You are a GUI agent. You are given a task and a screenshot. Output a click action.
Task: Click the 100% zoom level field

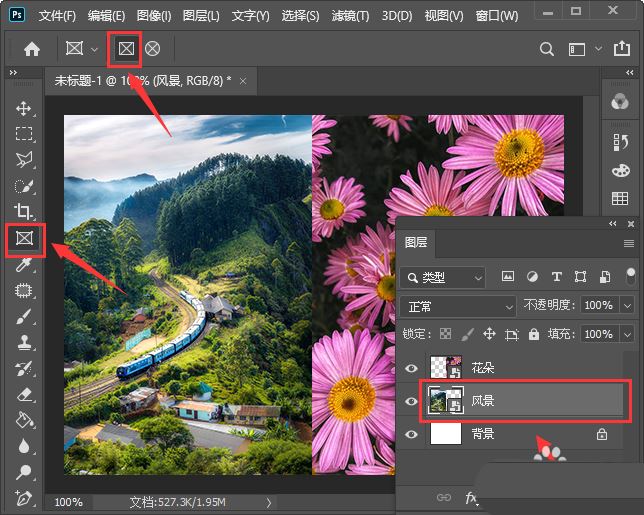click(69, 502)
